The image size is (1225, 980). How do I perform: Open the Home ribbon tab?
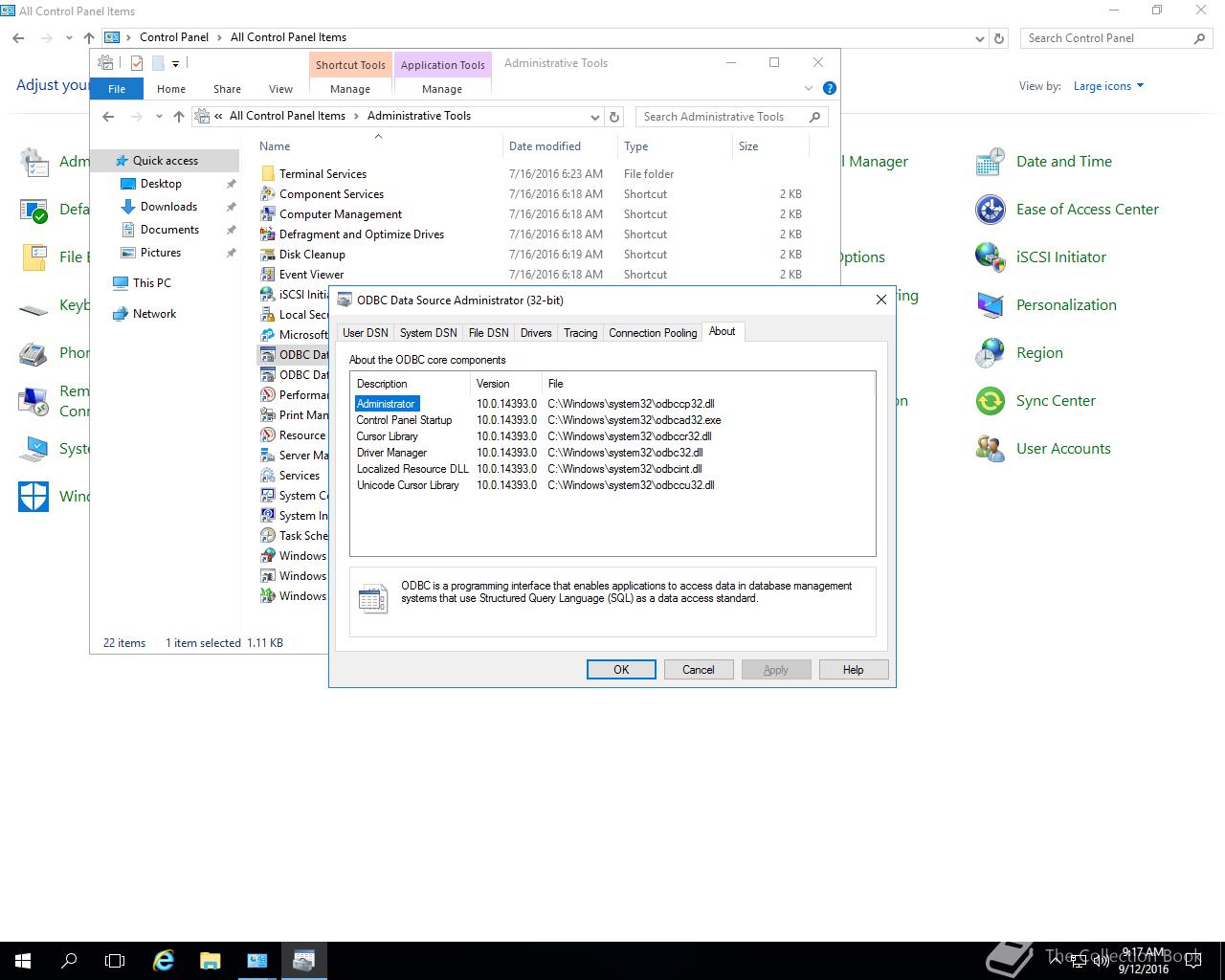pos(171,89)
